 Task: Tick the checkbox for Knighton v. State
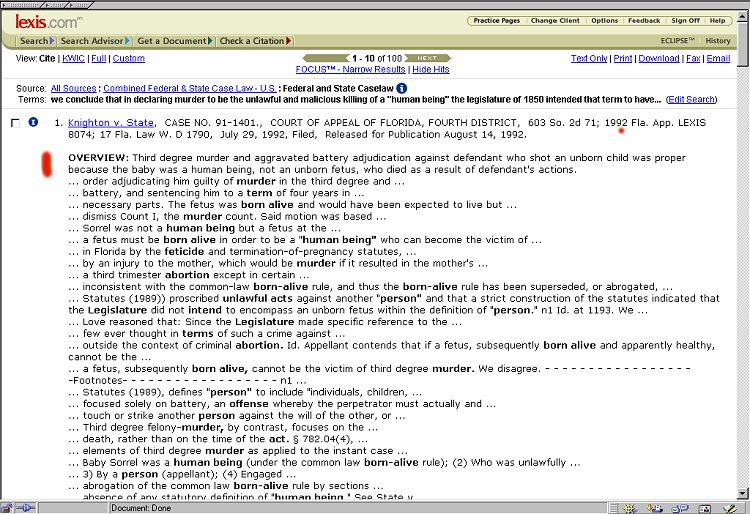pyautogui.click(x=15, y=123)
